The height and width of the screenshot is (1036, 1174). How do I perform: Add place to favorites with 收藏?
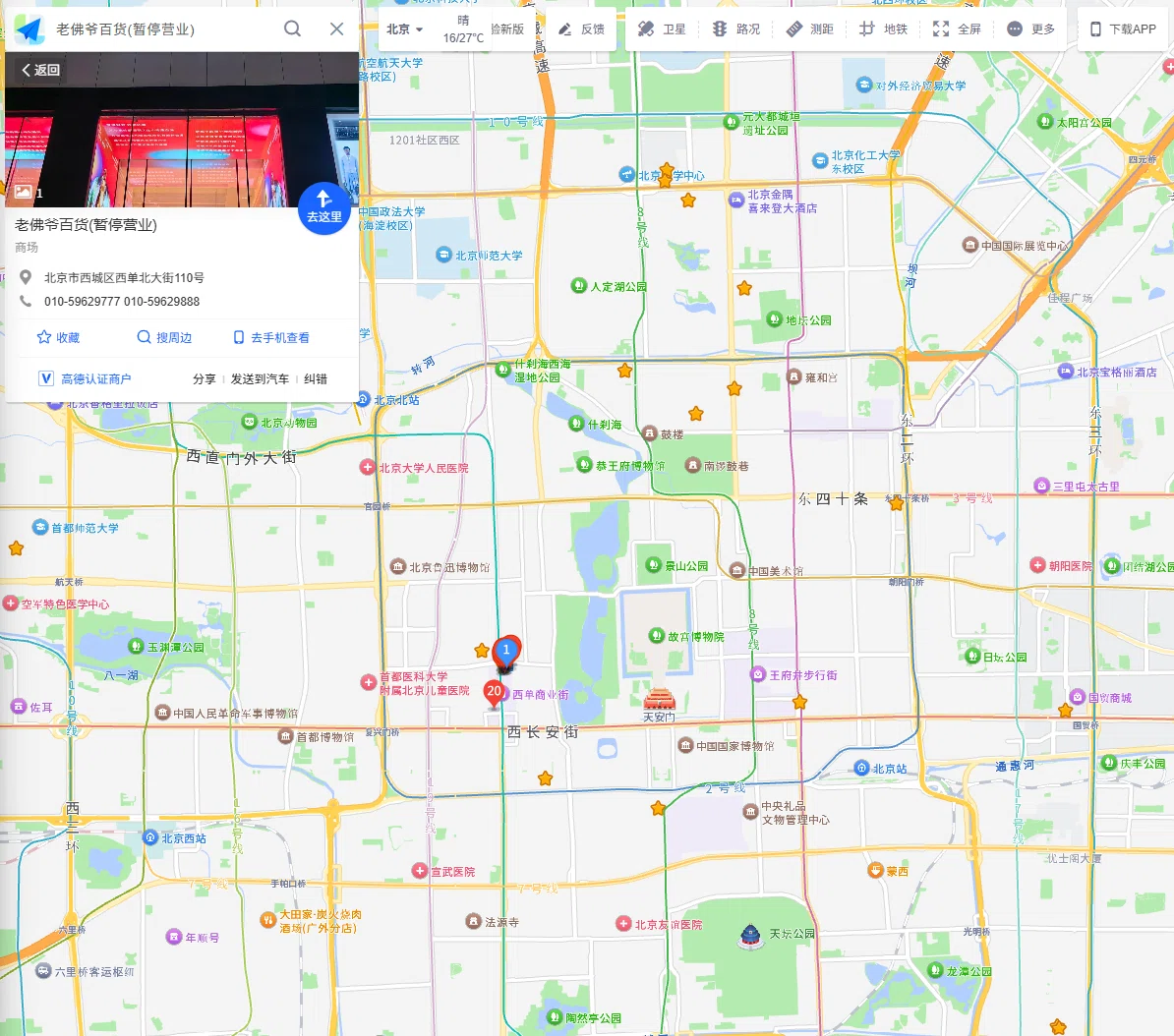pyautogui.click(x=58, y=337)
